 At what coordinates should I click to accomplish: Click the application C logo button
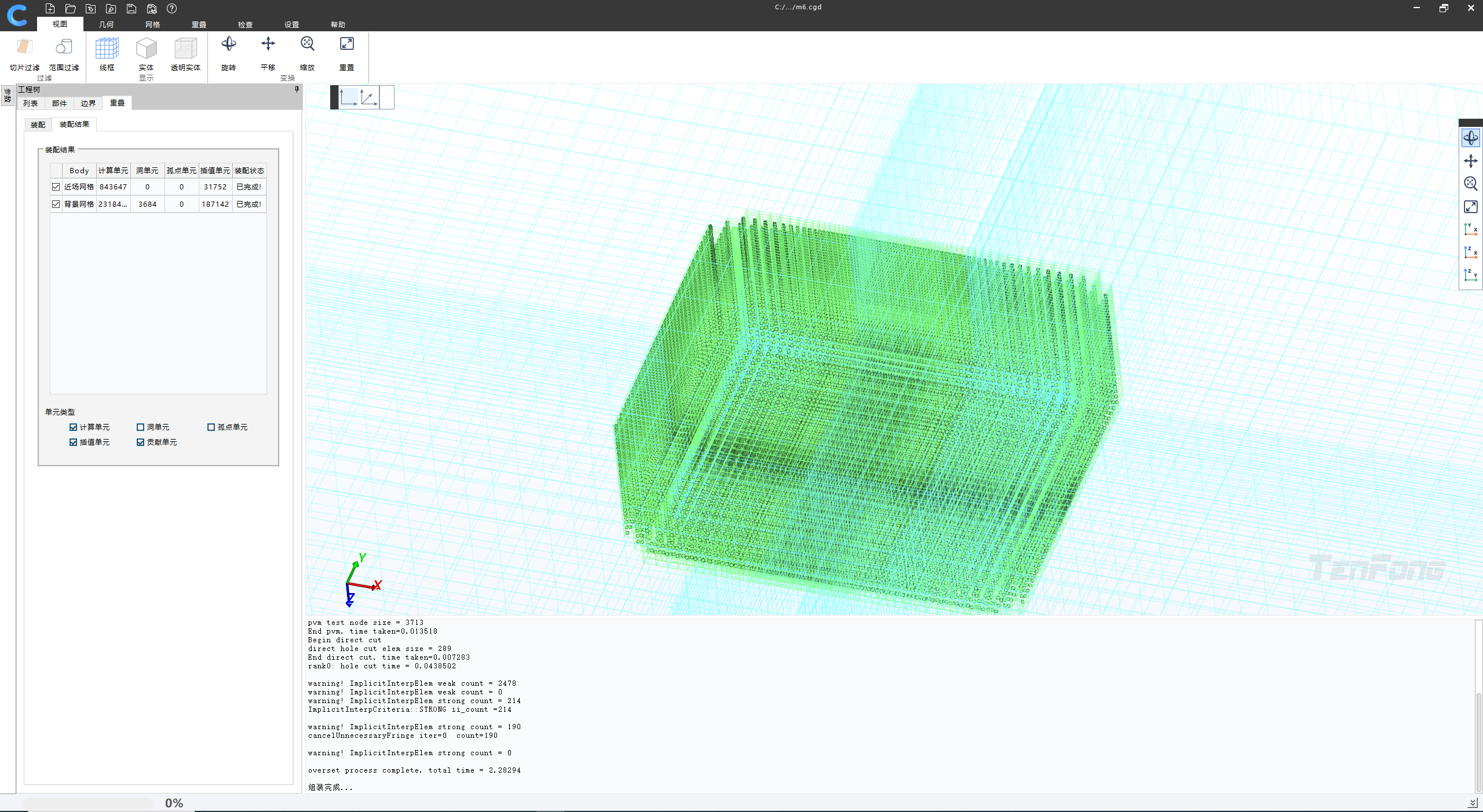click(x=17, y=15)
